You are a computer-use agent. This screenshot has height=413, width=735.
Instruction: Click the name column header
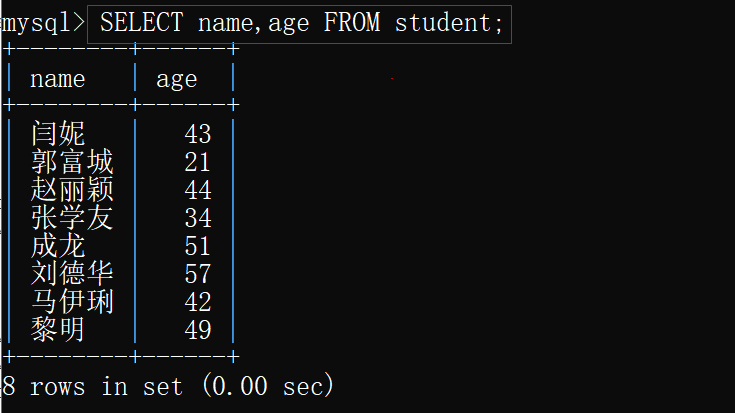(x=58, y=79)
